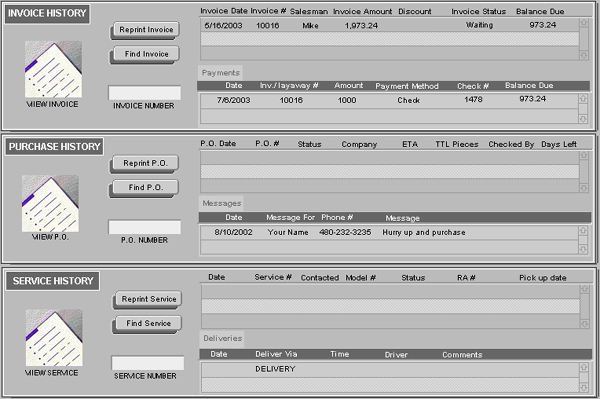Open the View Invoice document icon
The image size is (600, 399).
pos(53,69)
